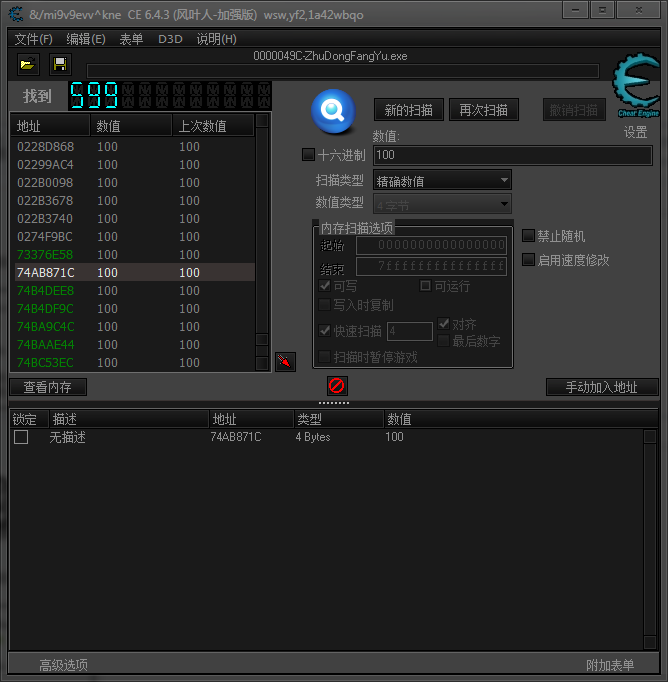The width and height of the screenshot is (668, 682).
Task: Select the 最后数字 option
Action: click(444, 341)
